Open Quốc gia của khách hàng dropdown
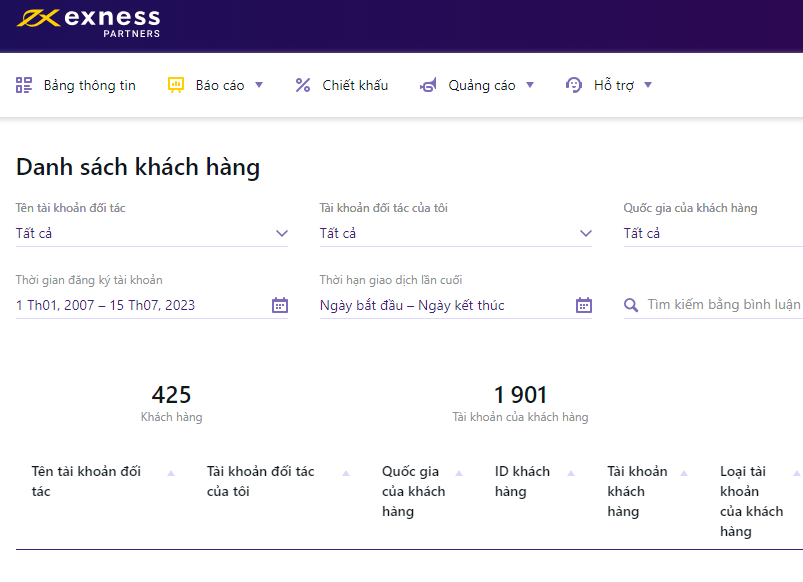803x582 pixels. pyautogui.click(x=713, y=234)
